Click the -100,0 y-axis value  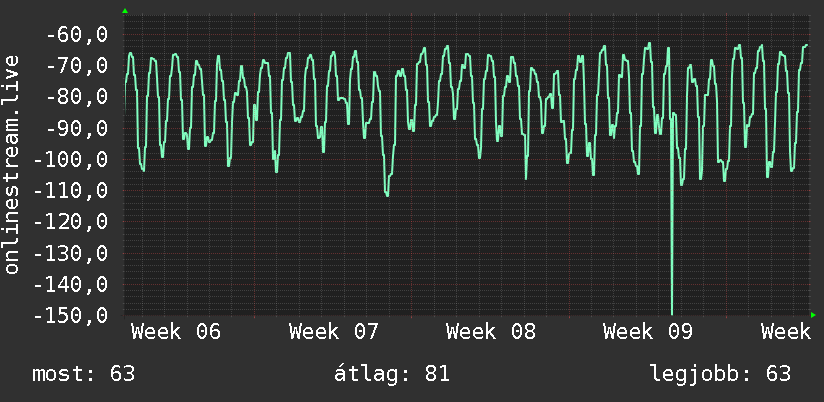70,160
